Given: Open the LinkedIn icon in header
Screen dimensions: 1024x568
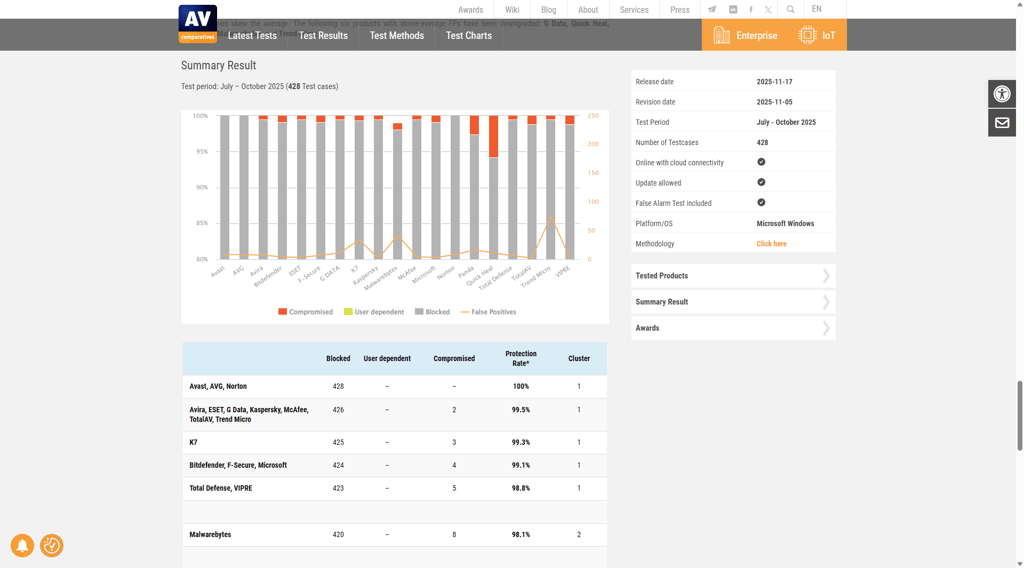Looking at the screenshot, I should tap(733, 10).
